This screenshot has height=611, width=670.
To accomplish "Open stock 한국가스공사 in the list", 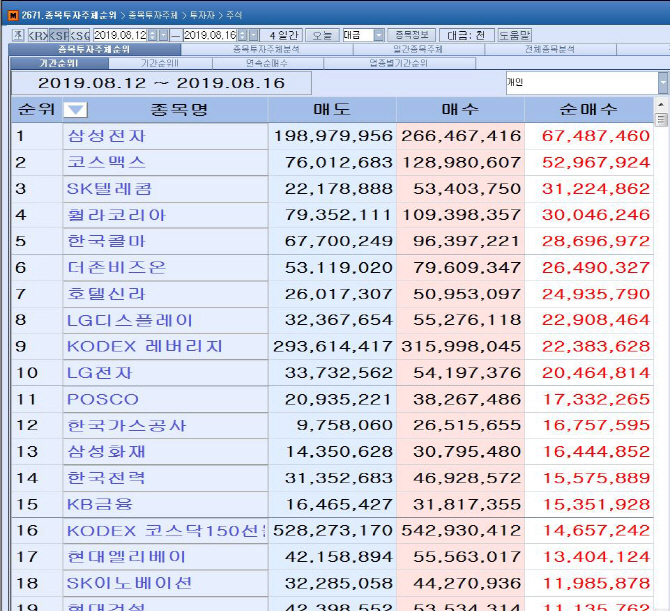I will click(126, 426).
